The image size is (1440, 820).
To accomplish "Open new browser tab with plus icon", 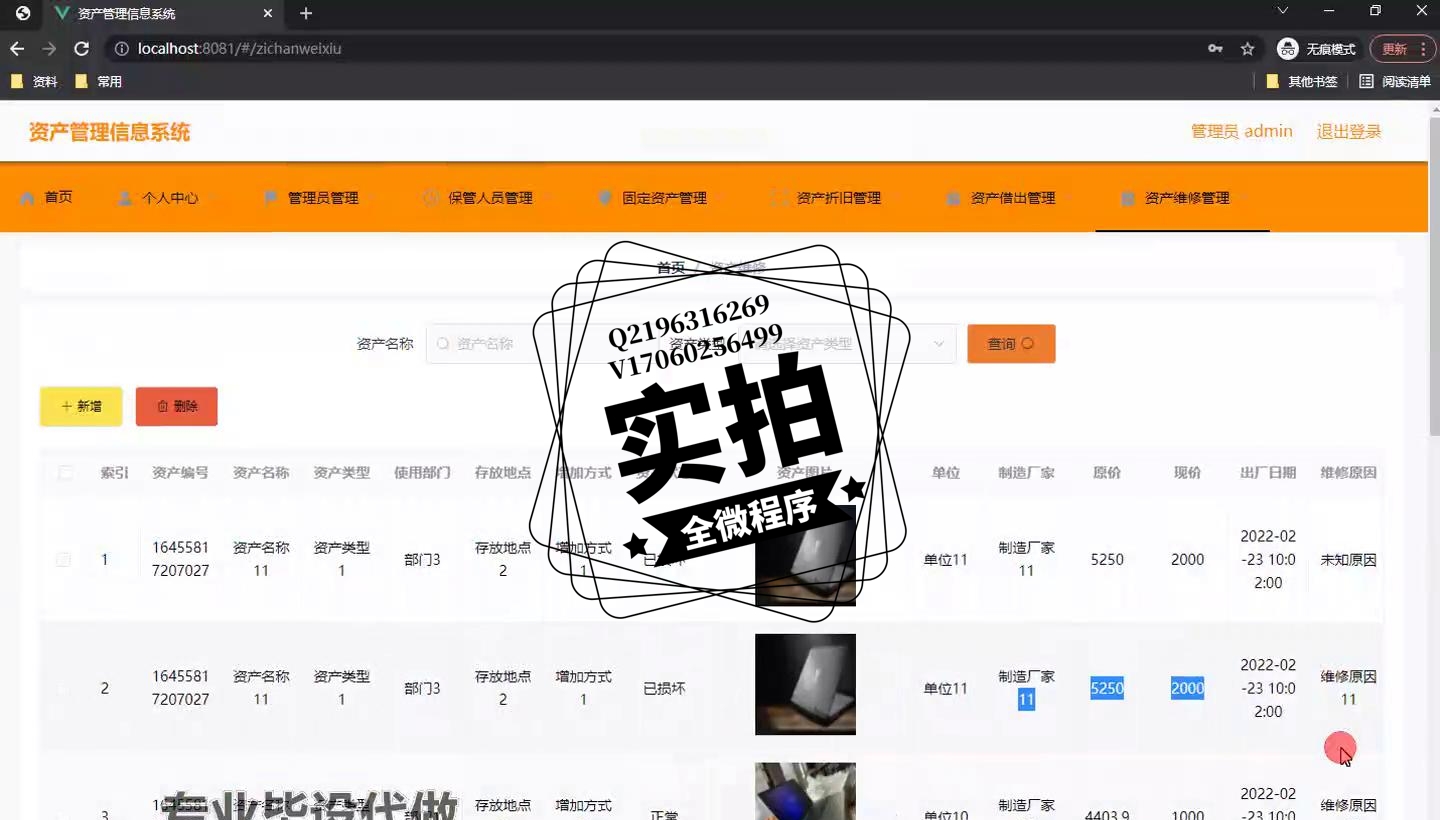I will (306, 13).
